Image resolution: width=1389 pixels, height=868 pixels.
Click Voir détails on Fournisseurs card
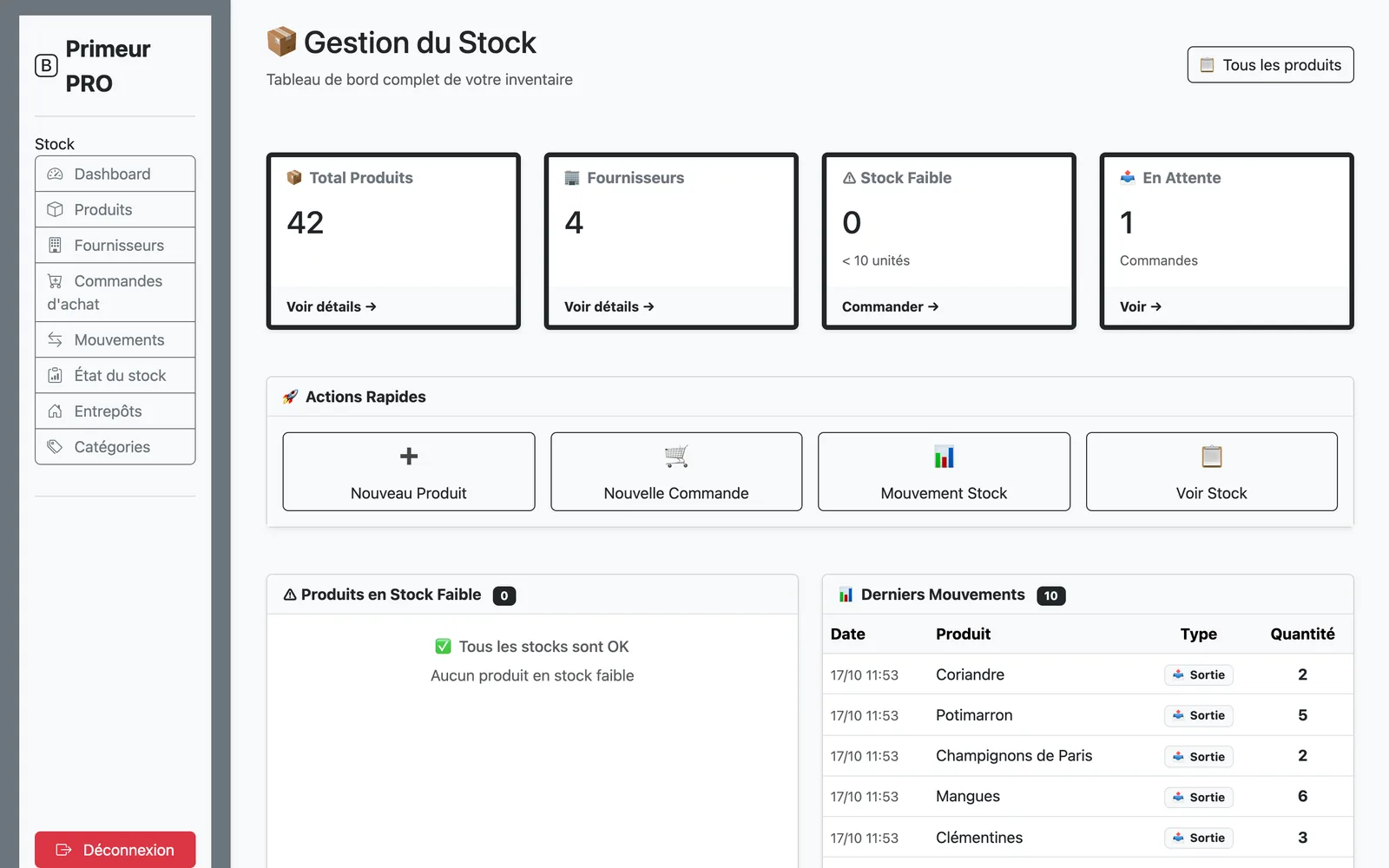609,306
